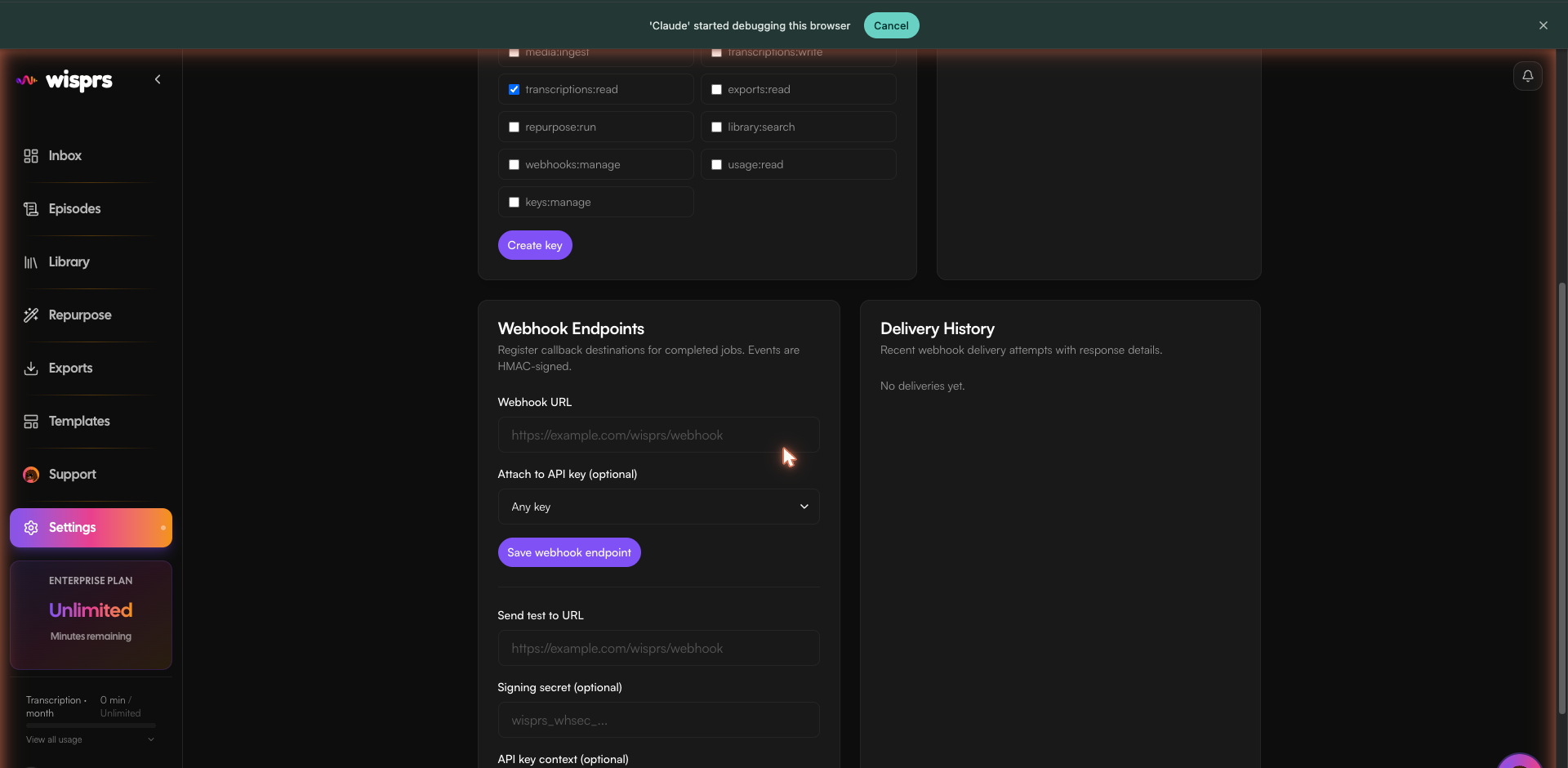Screen dimensions: 1568x768
Task: Click the transcription usage progress bar
Action: (91, 726)
